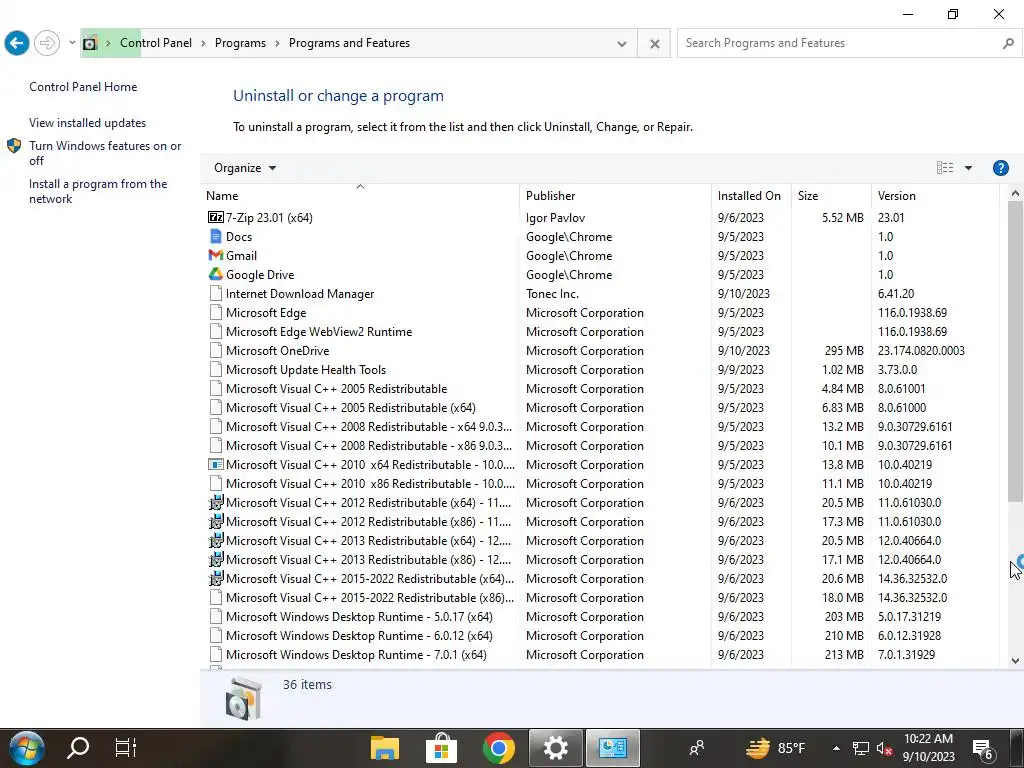Click Visual C++ 2013 Redistributable (x86) icon
This screenshot has width=1024, height=768.
point(216,559)
